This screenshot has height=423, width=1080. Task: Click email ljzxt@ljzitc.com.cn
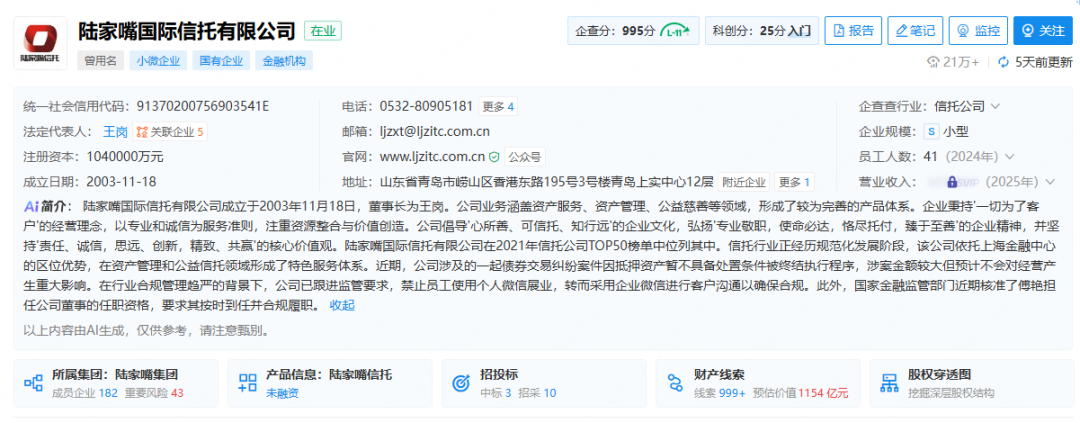click(435, 131)
